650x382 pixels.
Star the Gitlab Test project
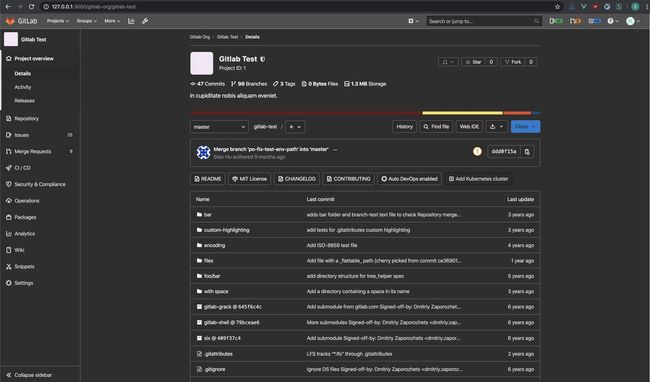click(473, 62)
